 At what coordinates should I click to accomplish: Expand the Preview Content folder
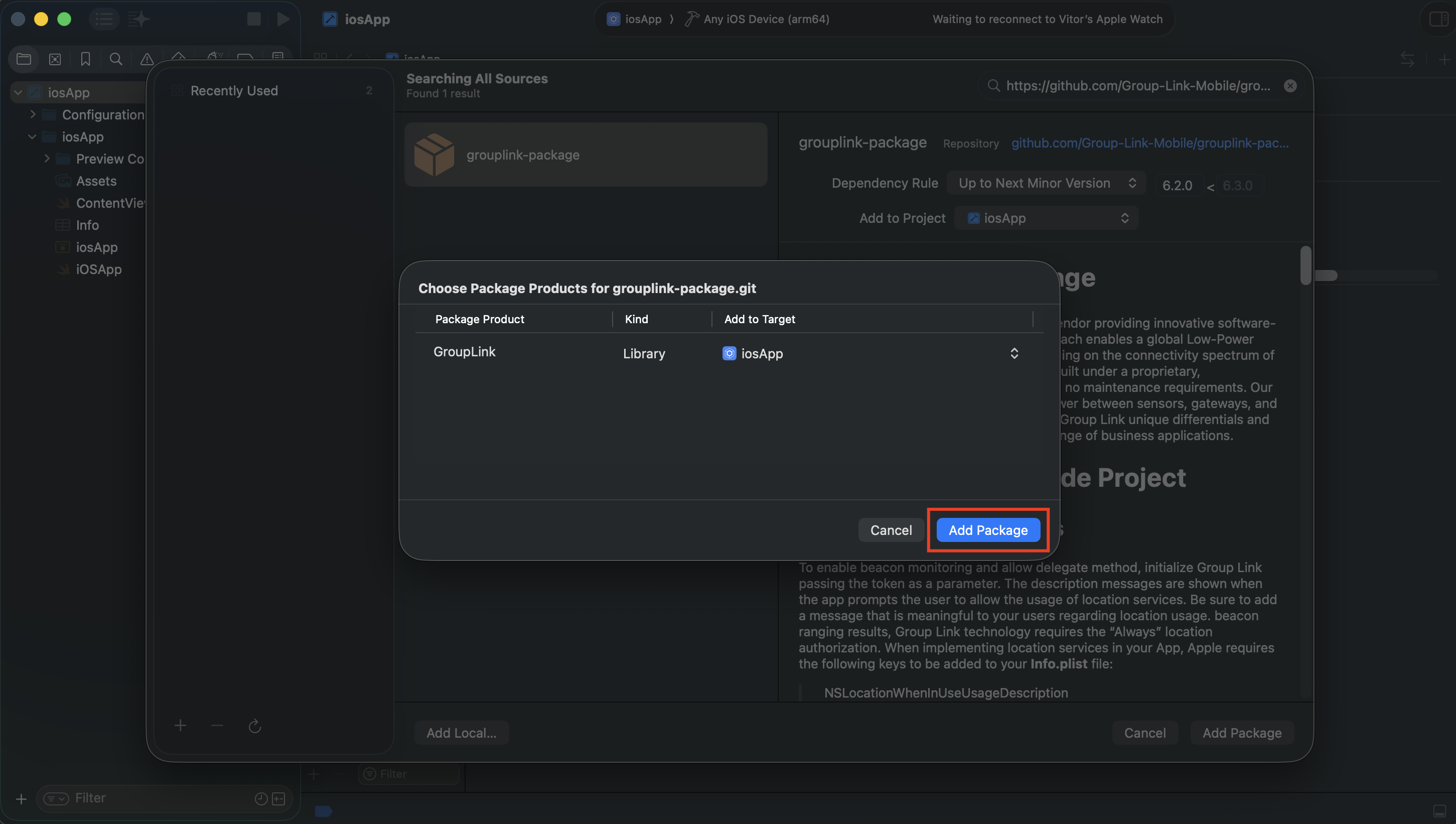pos(46,159)
